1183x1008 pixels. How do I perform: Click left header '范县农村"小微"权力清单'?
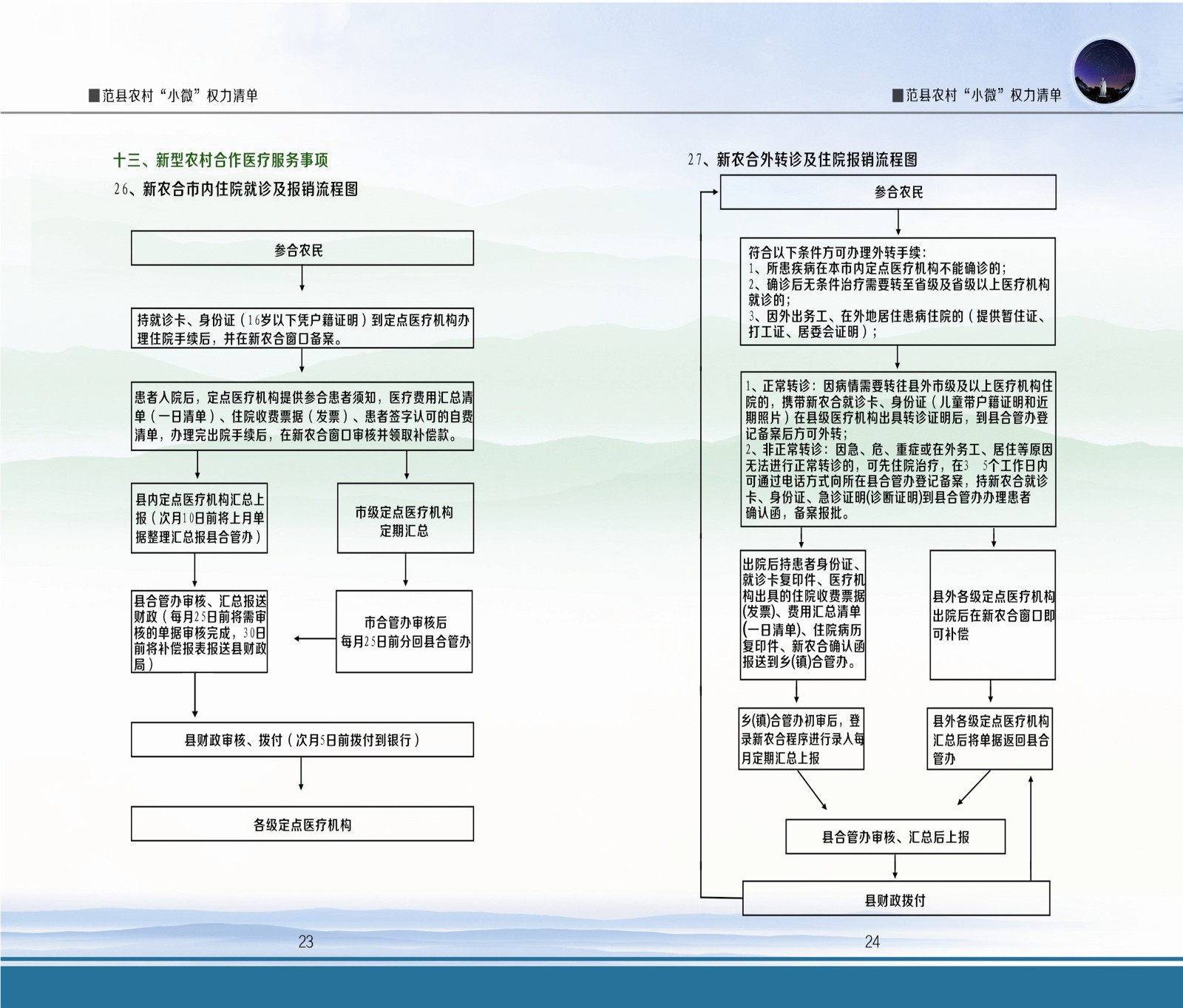click(x=173, y=95)
